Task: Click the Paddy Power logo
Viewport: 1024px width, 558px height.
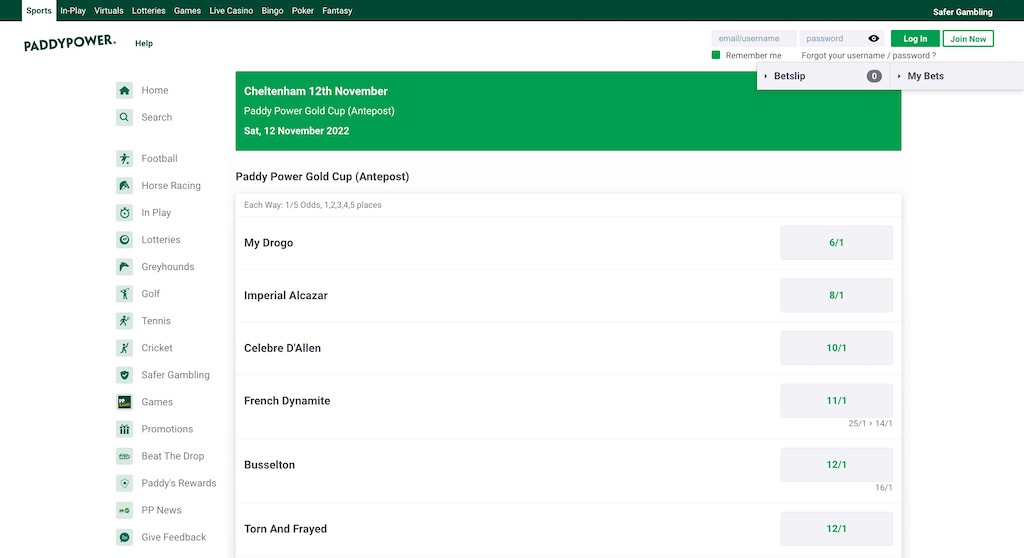Action: 70,43
